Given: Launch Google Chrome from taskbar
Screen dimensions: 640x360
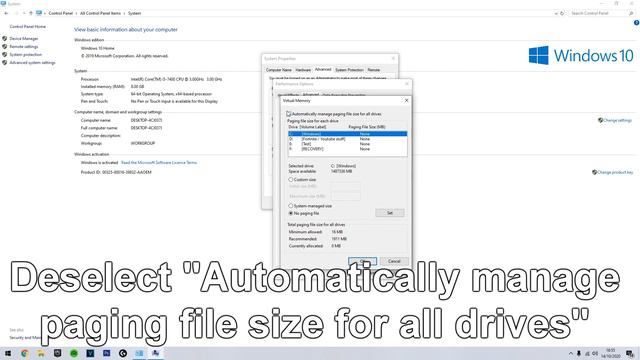Looking at the screenshot, I should click(24, 353).
